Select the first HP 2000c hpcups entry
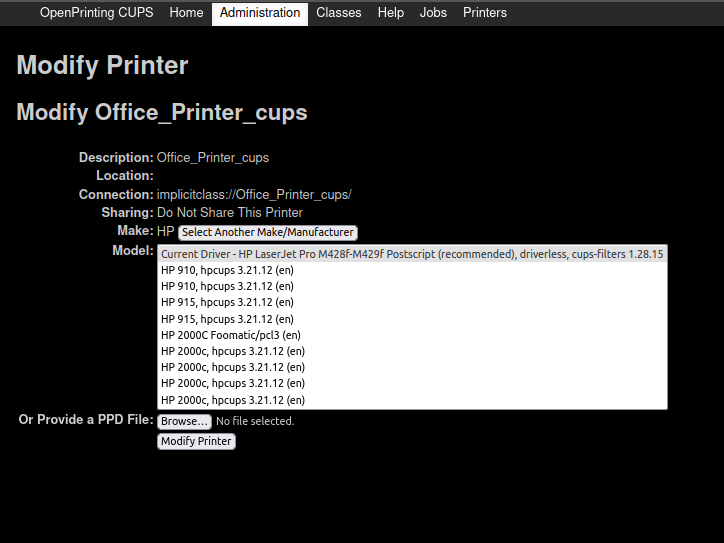Viewport: 724px width, 543px height. click(233, 351)
